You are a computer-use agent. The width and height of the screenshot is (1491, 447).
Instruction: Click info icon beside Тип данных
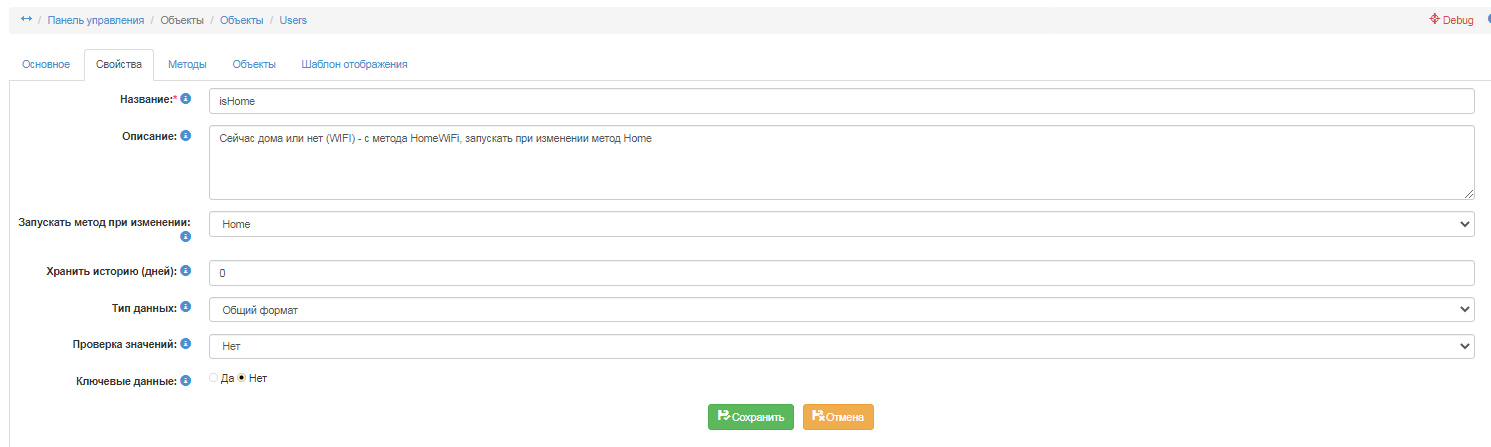(x=186, y=308)
